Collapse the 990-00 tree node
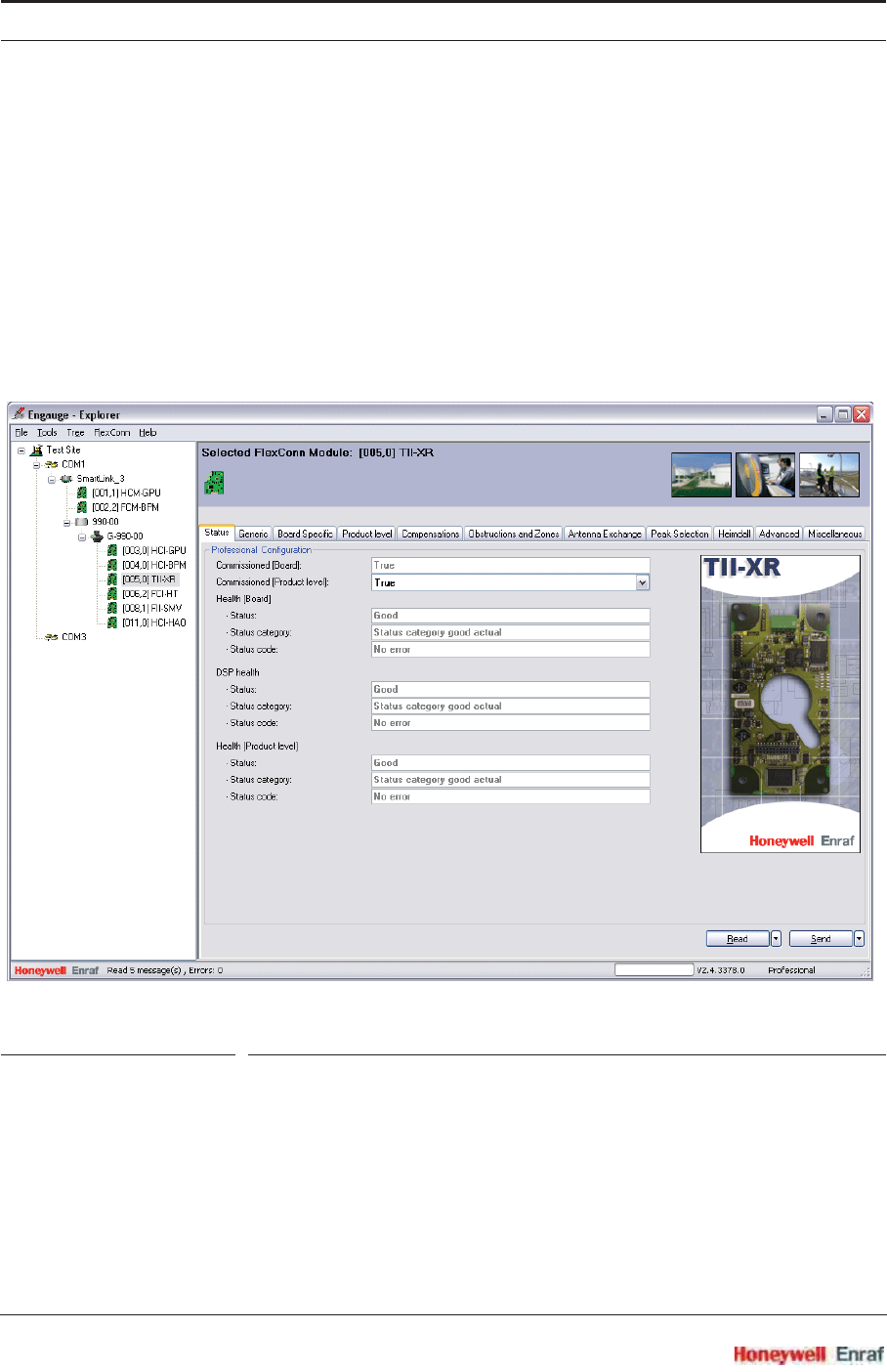This screenshot has width=887, height=1372. point(67,522)
